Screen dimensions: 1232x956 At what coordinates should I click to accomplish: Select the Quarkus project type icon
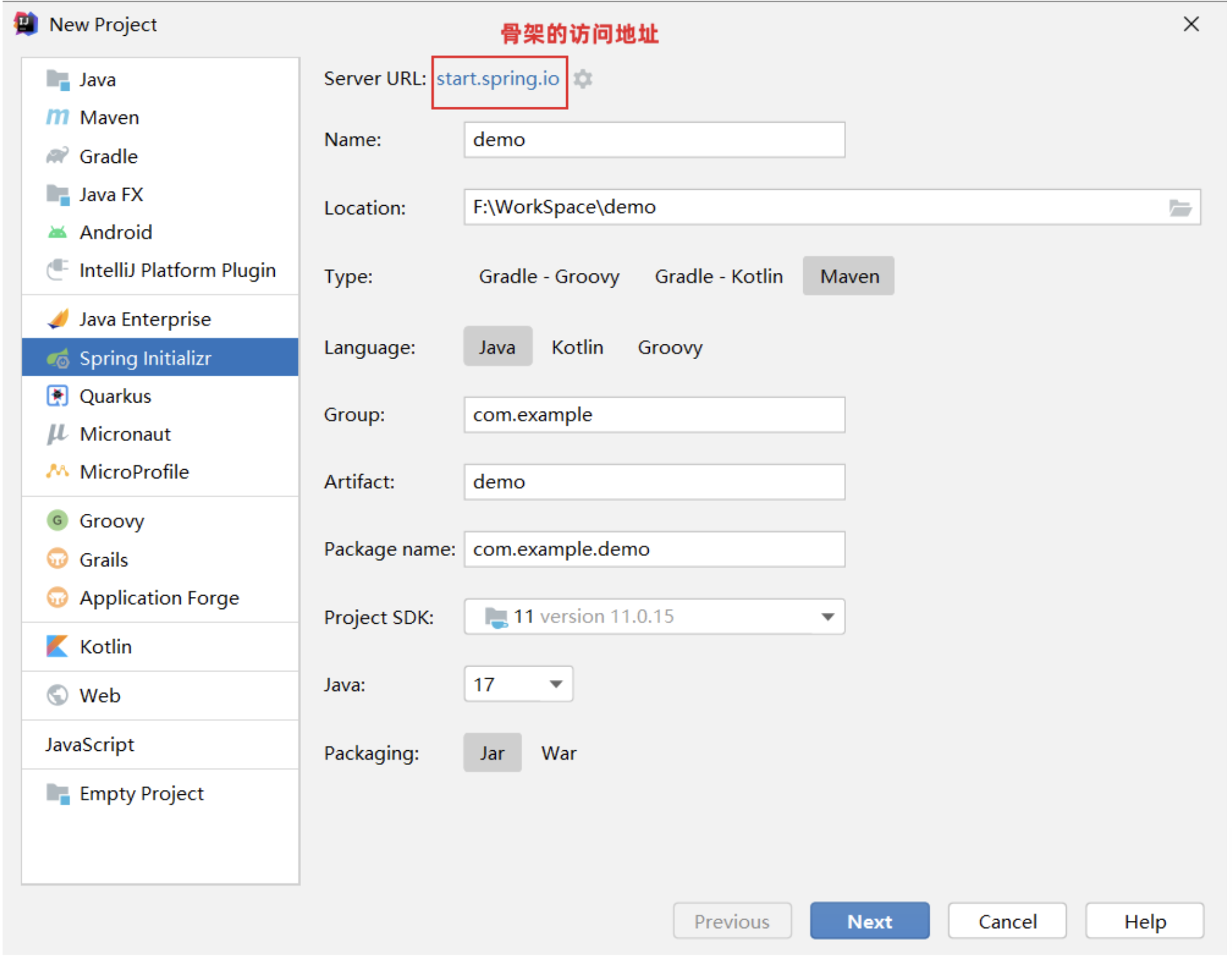coord(58,396)
